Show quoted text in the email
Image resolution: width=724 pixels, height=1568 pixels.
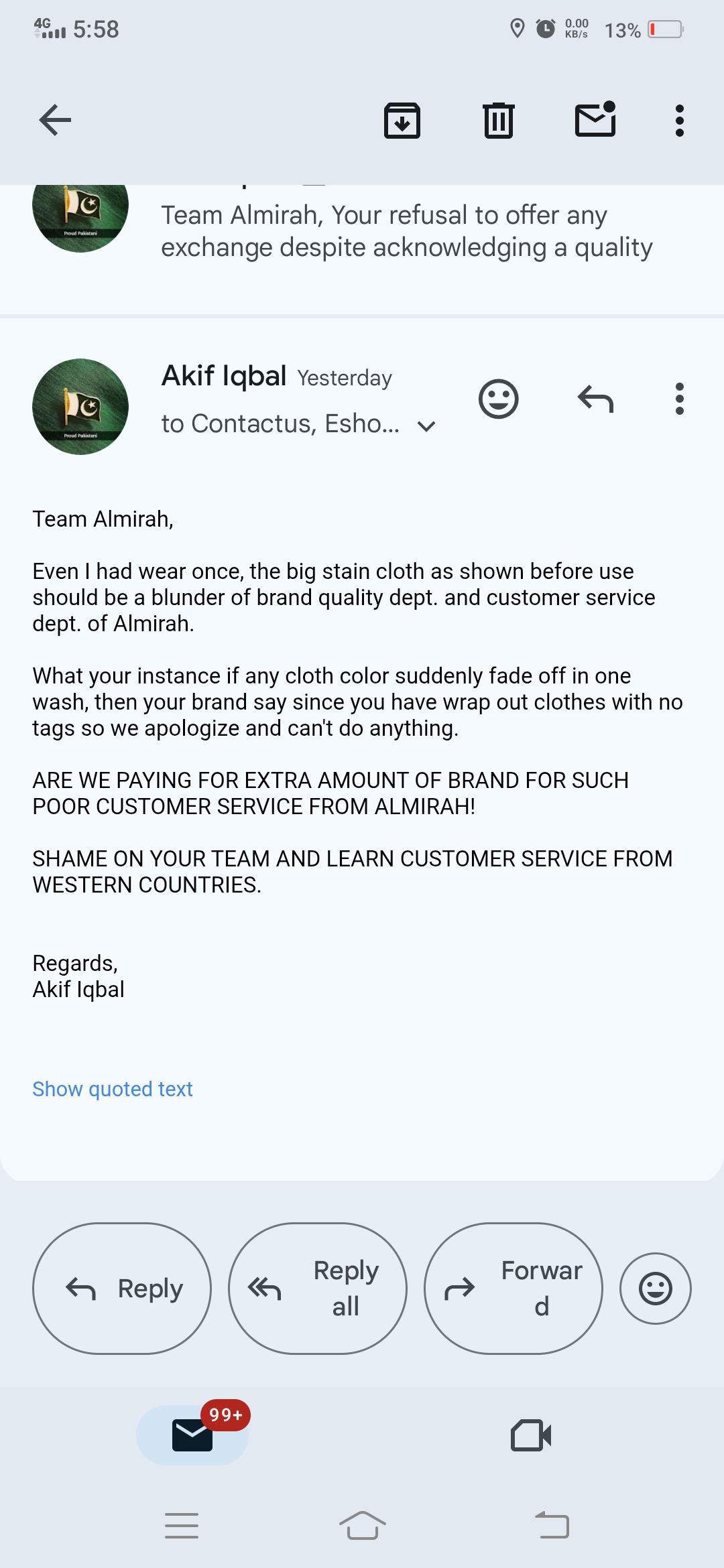(x=113, y=1089)
